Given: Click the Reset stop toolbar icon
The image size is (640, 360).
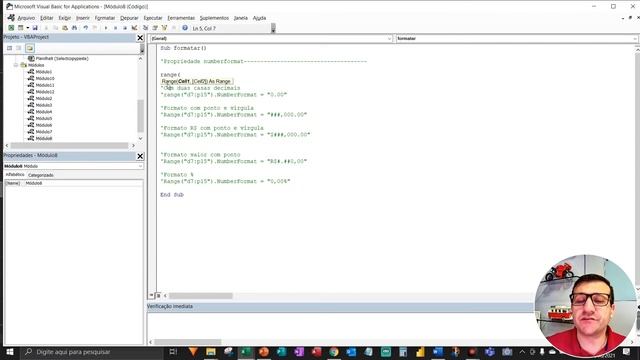Looking at the screenshot, I should pyautogui.click(x=125, y=28).
